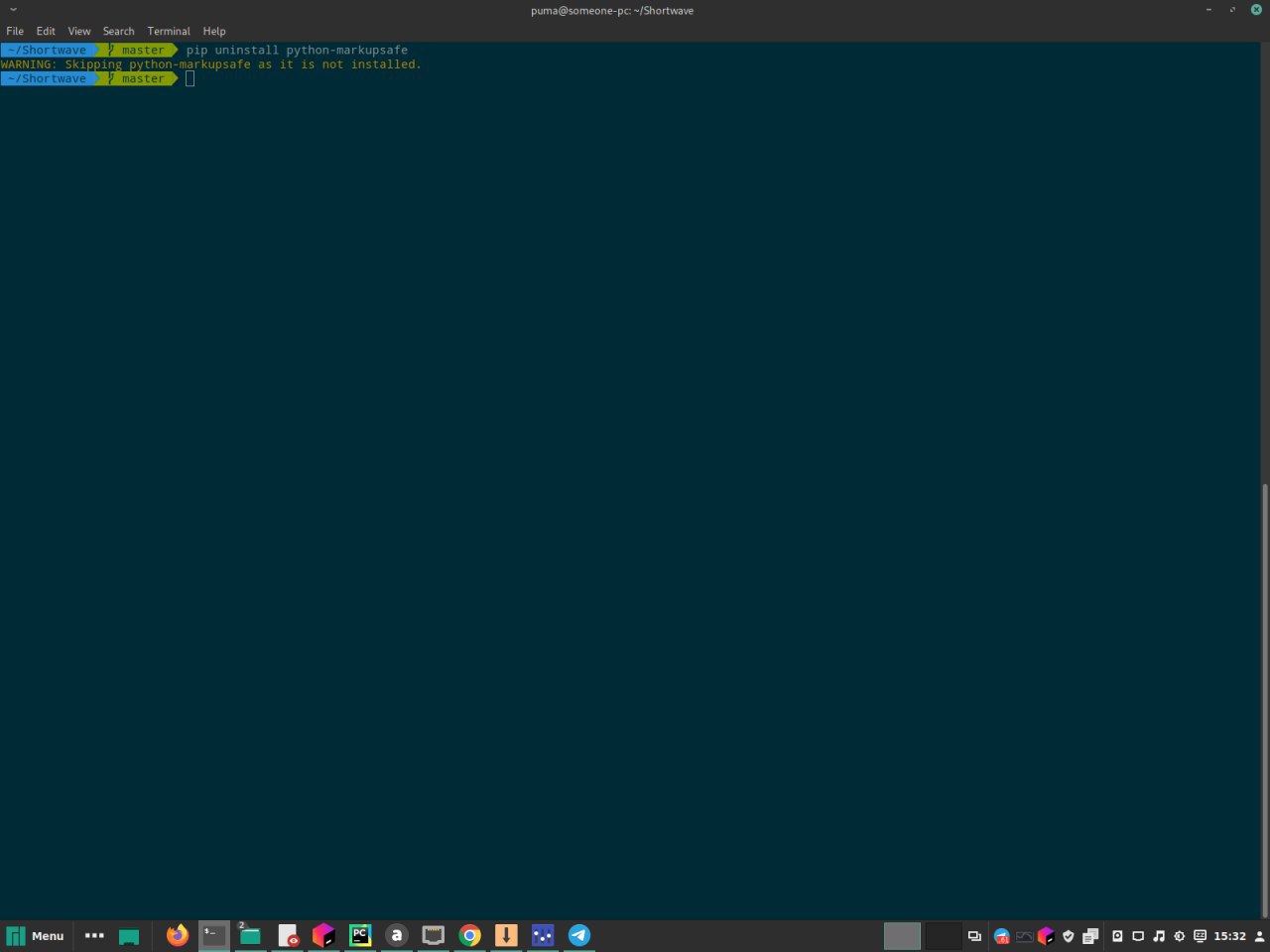The height and width of the screenshot is (952, 1270).
Task: Click the Manjaro Menu button
Action: point(36,935)
